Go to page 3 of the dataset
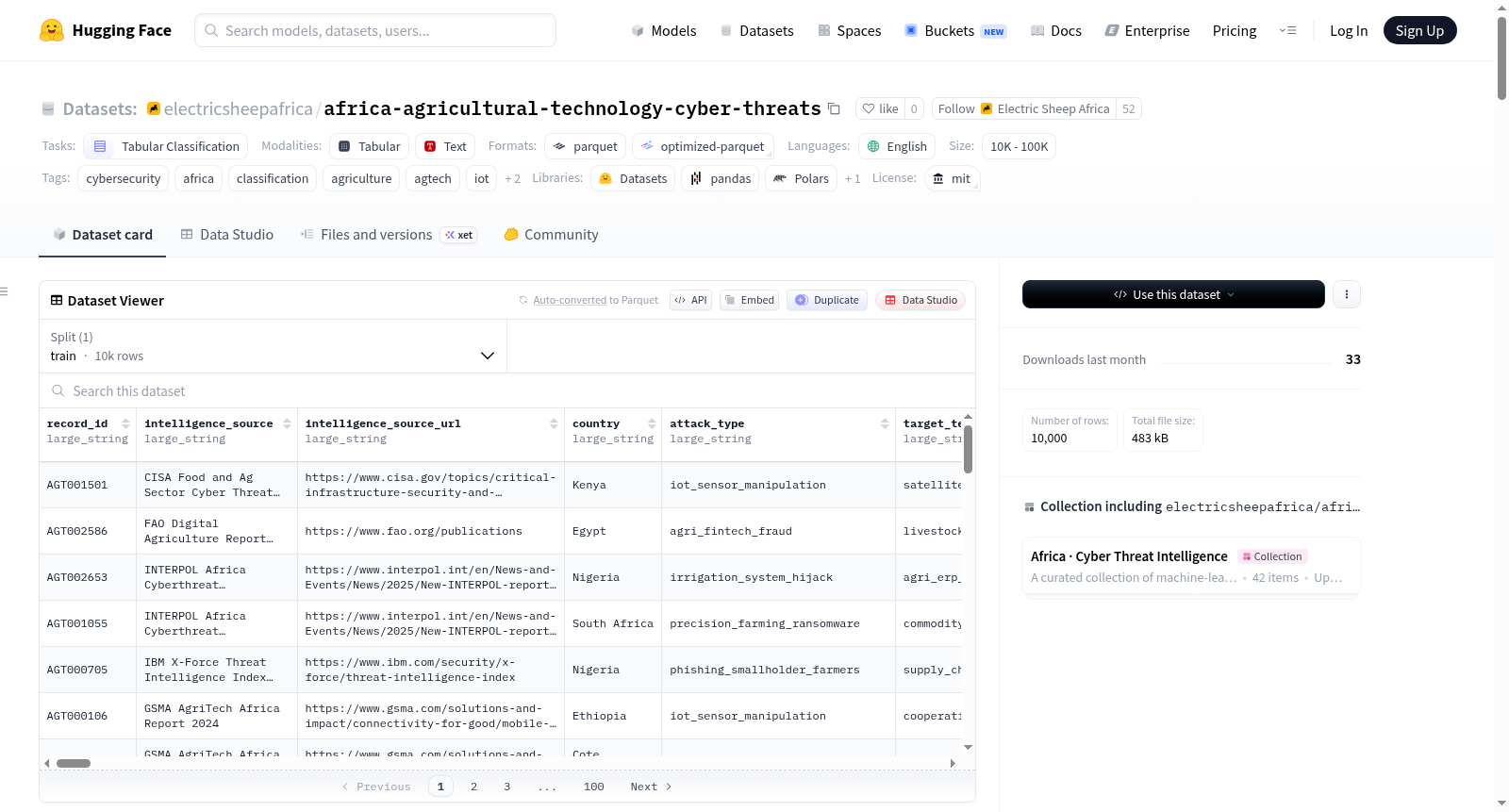The image size is (1509, 812). [x=507, y=787]
